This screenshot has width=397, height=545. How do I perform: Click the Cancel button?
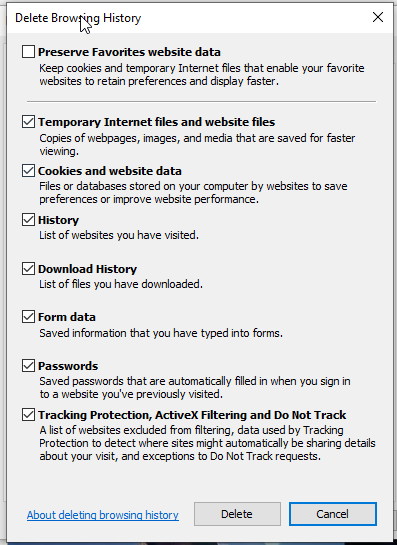[x=333, y=514]
